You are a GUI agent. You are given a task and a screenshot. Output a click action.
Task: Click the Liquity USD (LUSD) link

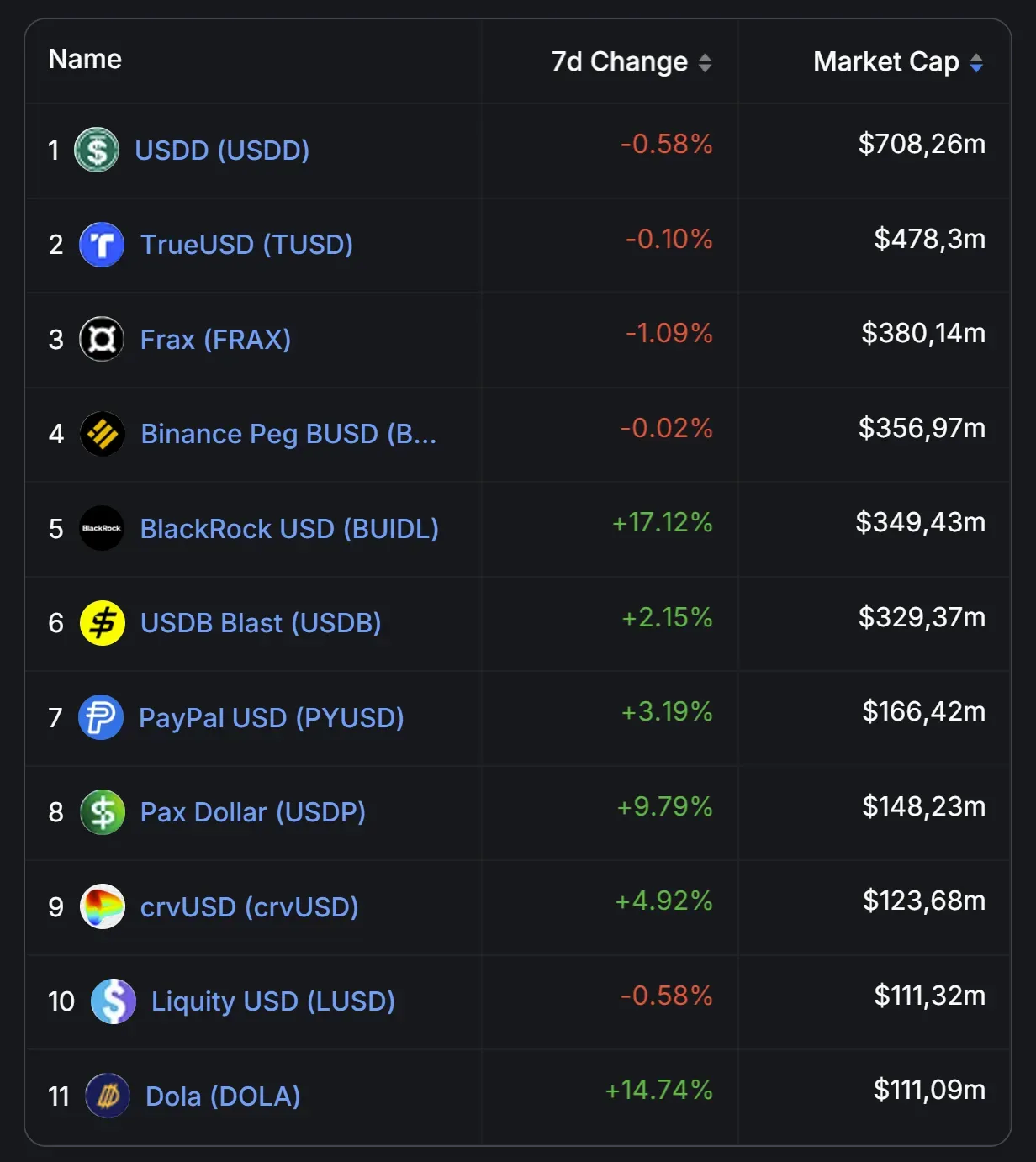(x=272, y=1001)
